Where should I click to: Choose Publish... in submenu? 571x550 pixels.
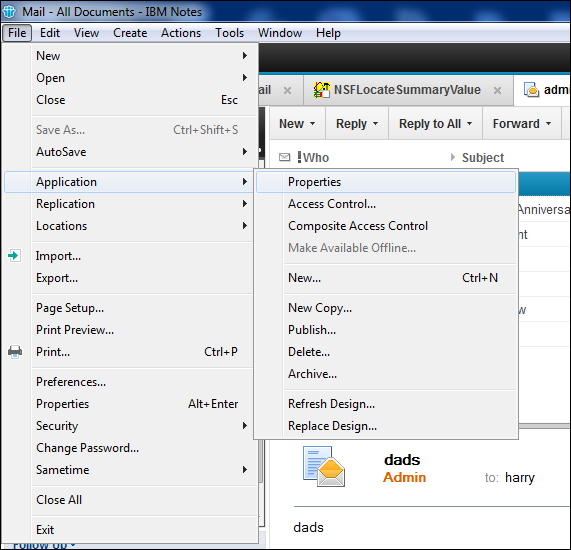[x=386, y=330]
